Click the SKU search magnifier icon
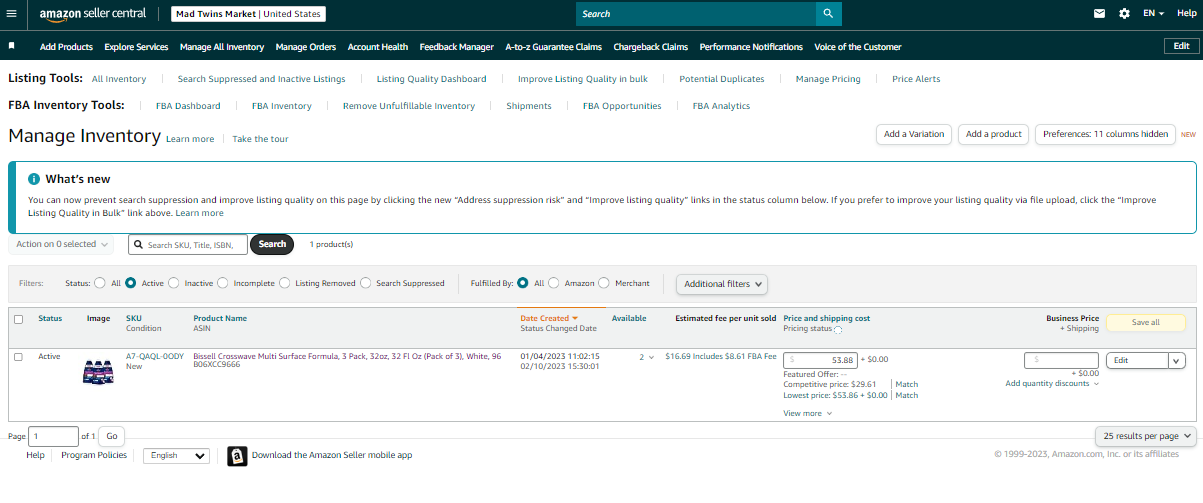1203x503 pixels. 138,245
